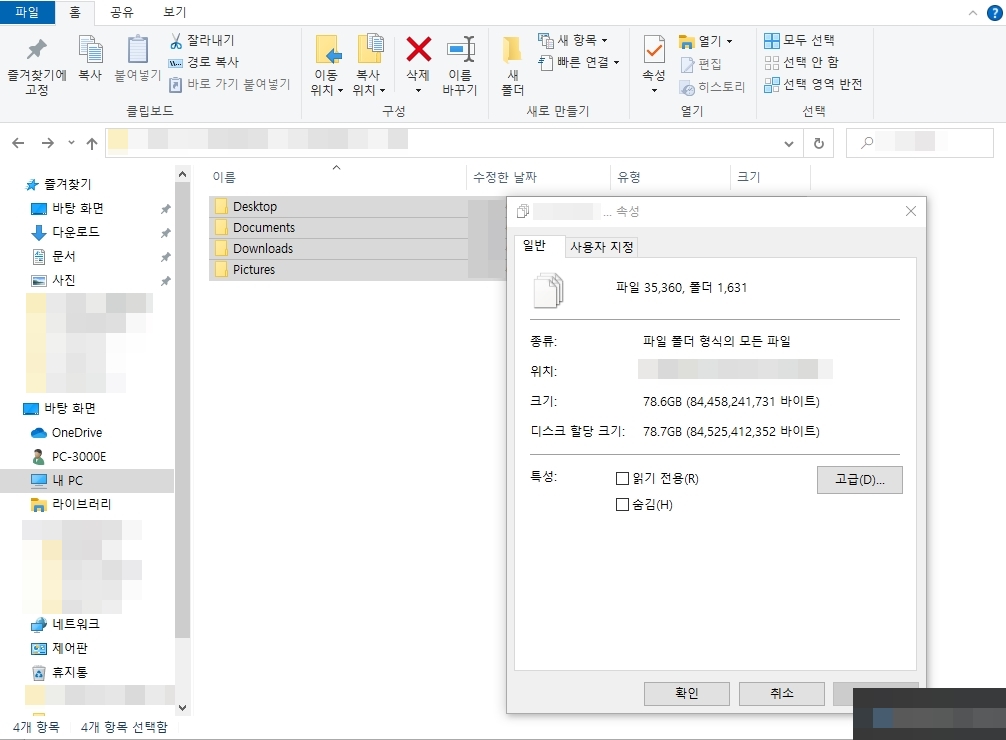
Task: Go back with the left arrow
Action: (x=18, y=143)
